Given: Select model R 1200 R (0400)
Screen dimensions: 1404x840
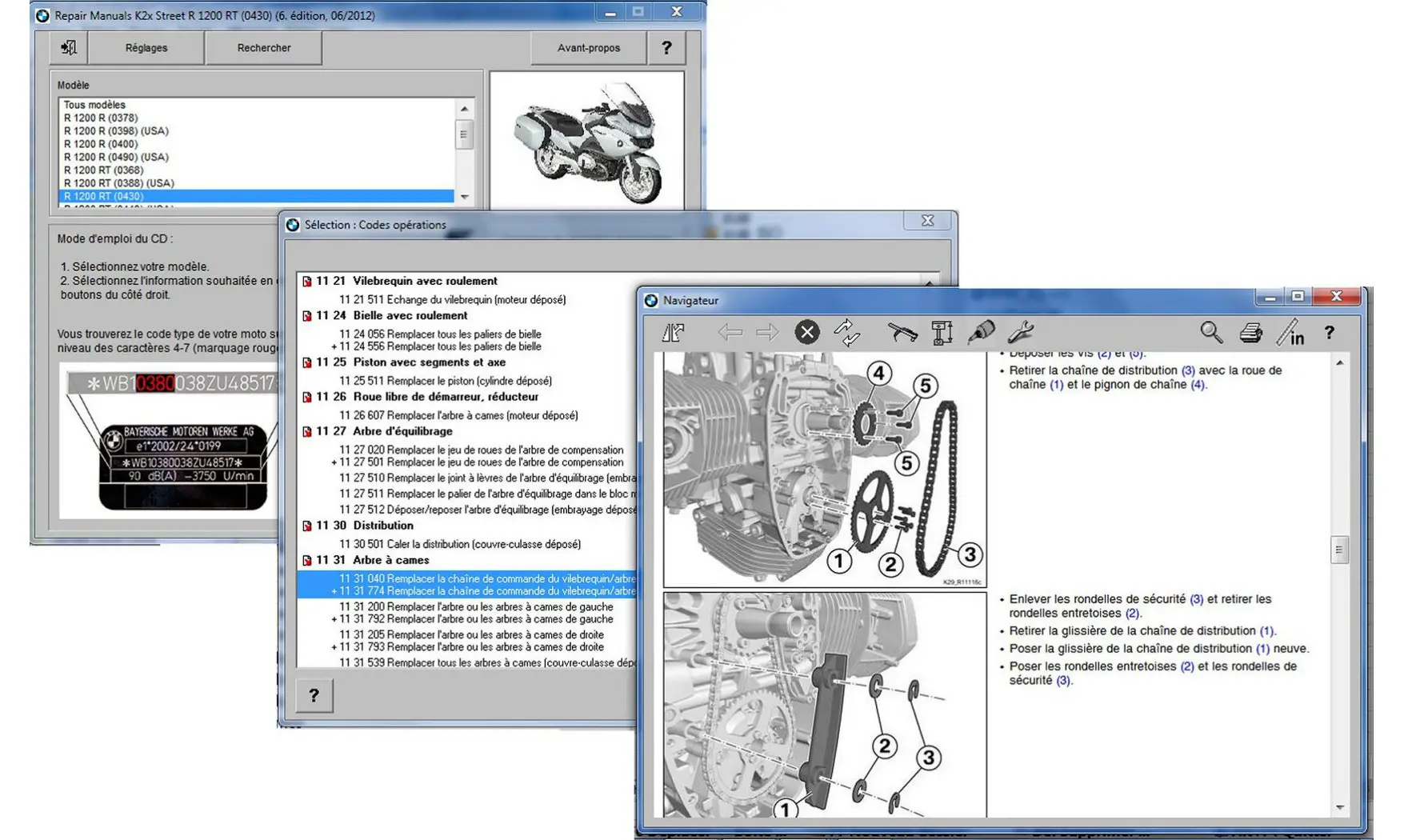Looking at the screenshot, I should (101, 144).
